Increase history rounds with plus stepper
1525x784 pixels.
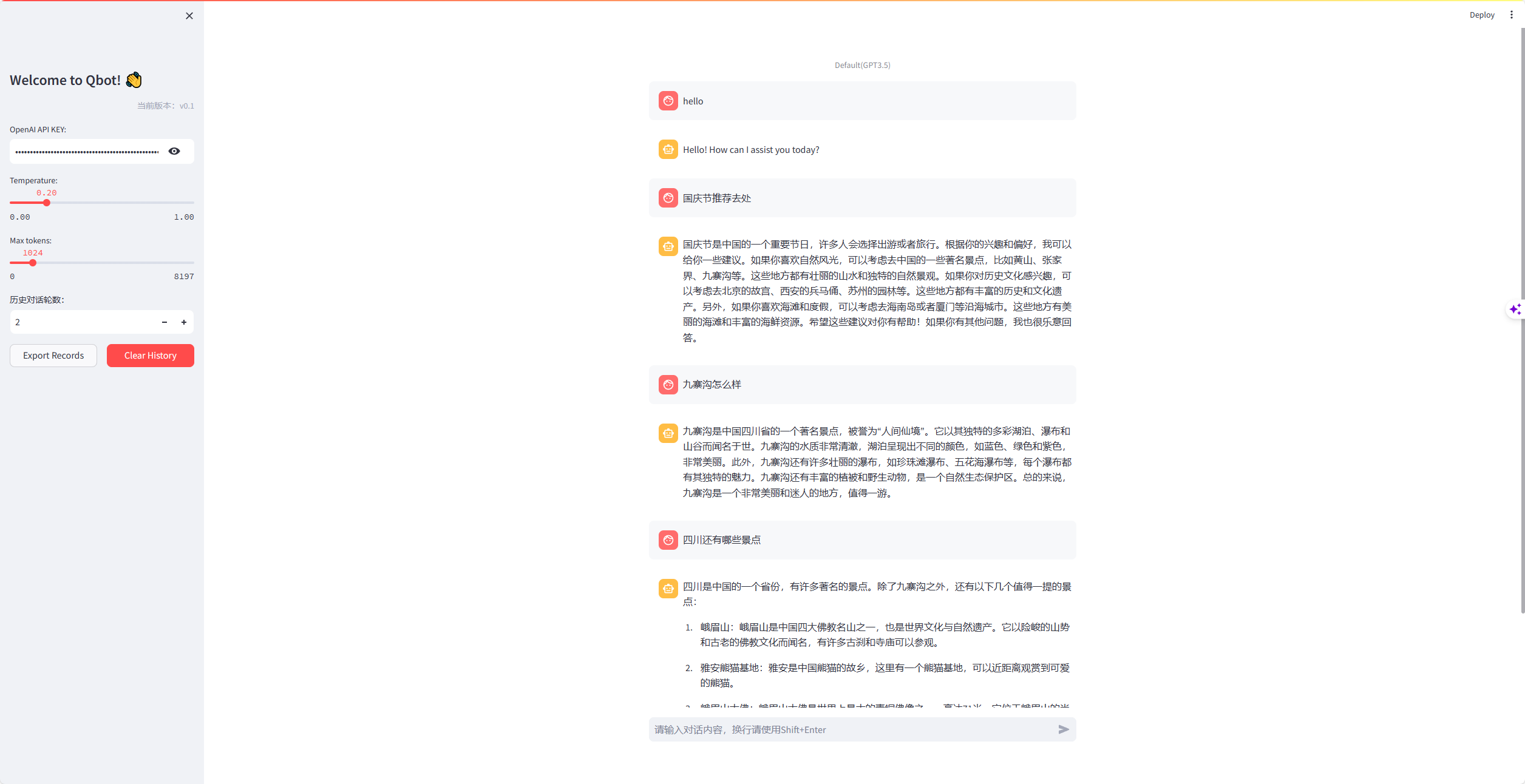(x=184, y=322)
